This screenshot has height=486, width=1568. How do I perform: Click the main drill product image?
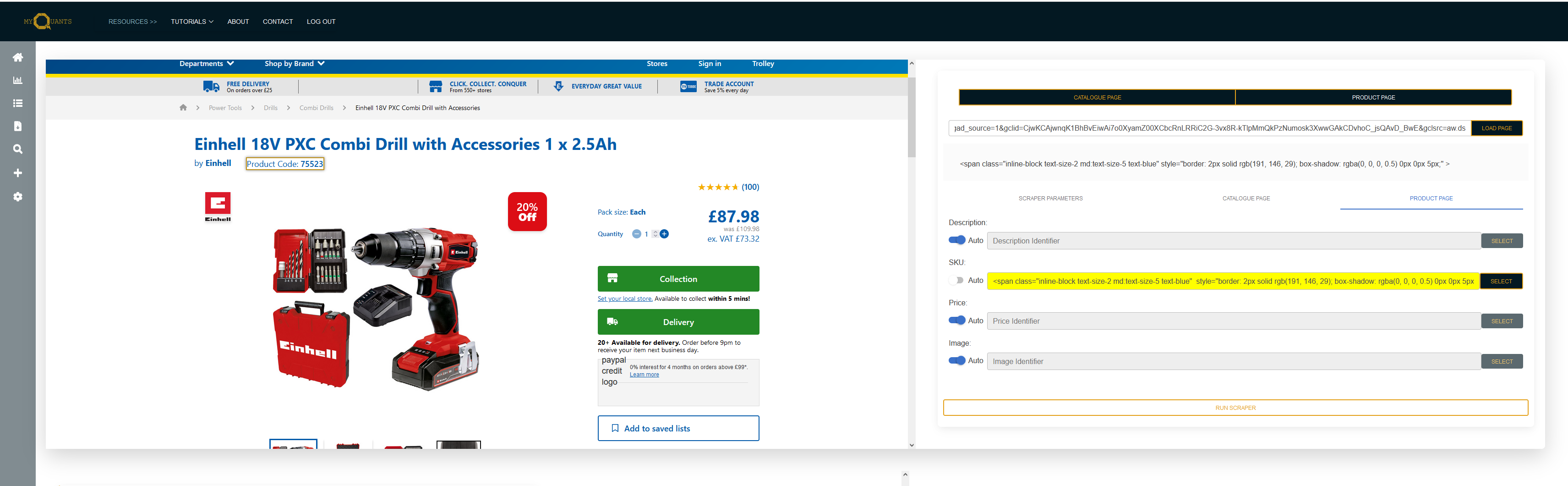376,308
